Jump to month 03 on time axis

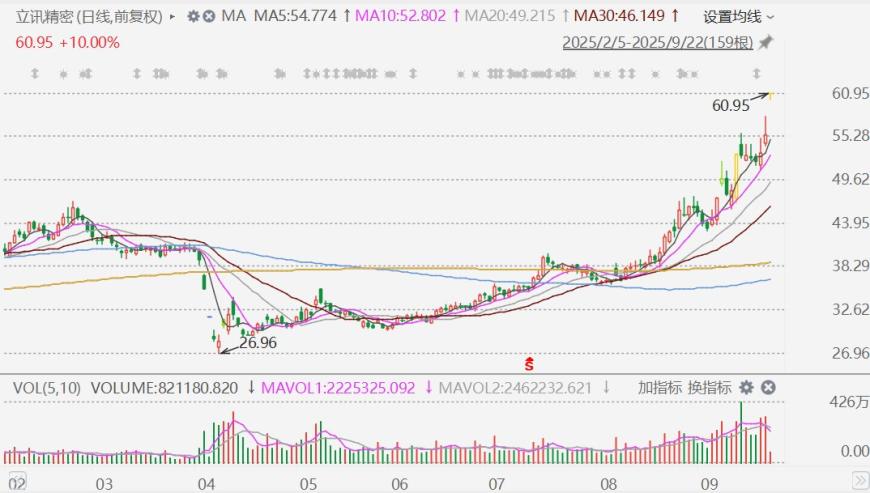(x=104, y=484)
